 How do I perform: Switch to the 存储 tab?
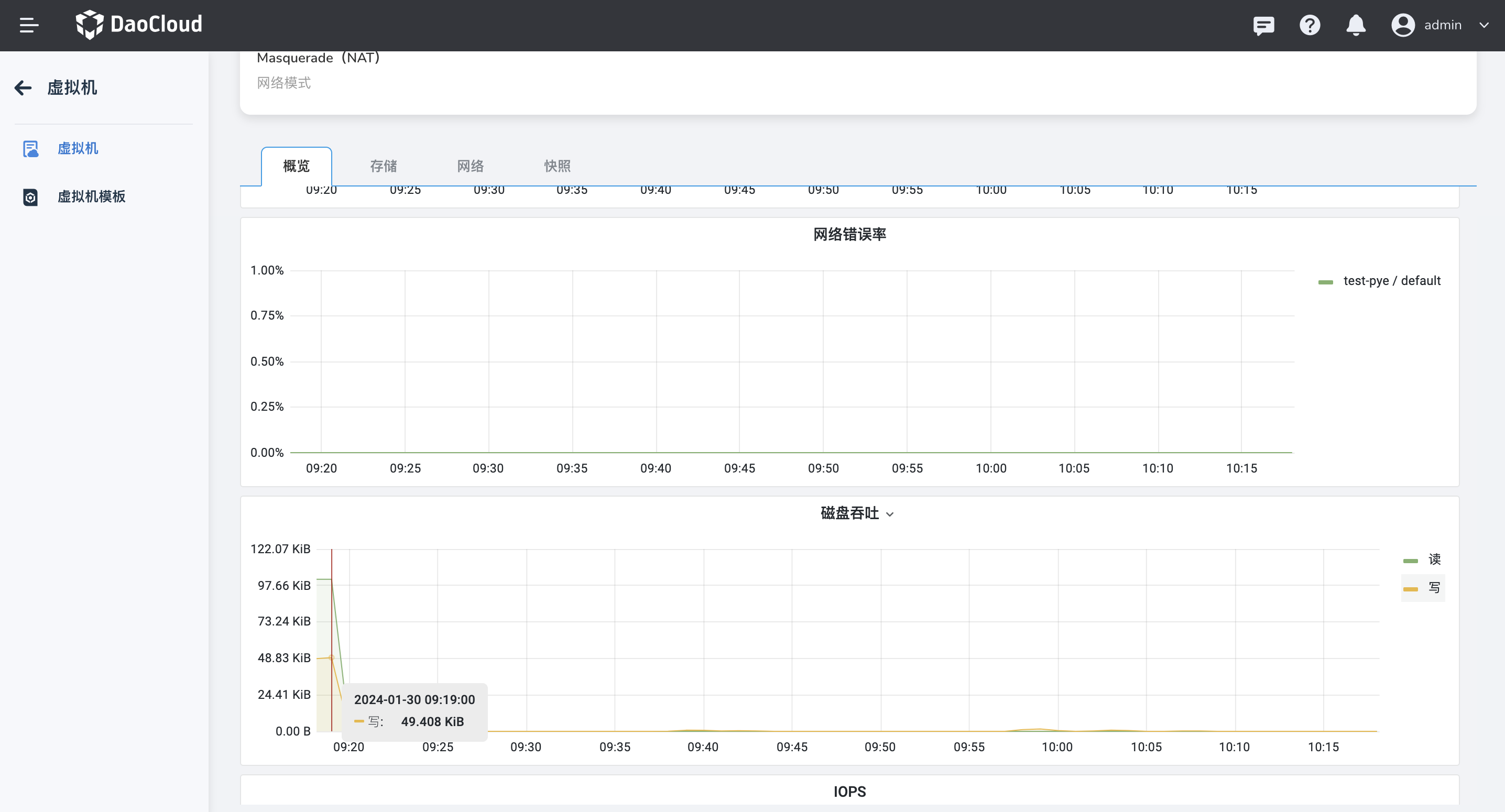[383, 167]
